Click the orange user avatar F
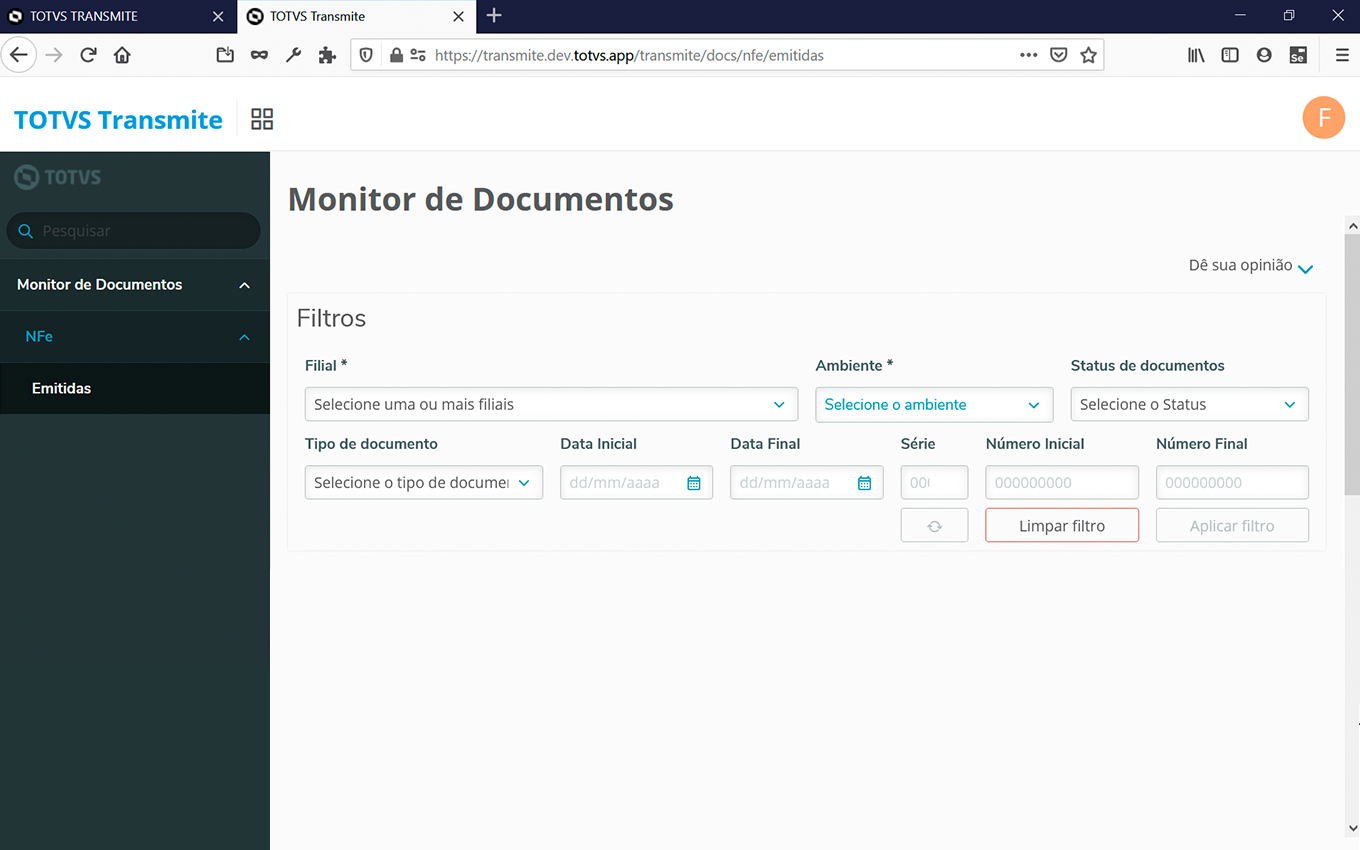1360x850 pixels. point(1323,118)
